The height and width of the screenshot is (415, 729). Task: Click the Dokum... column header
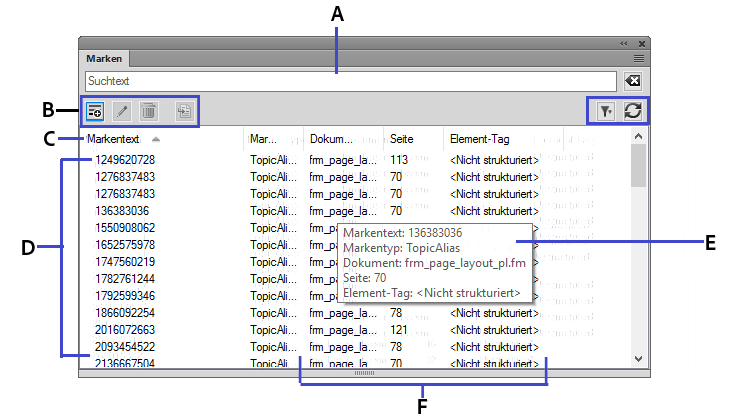332,139
